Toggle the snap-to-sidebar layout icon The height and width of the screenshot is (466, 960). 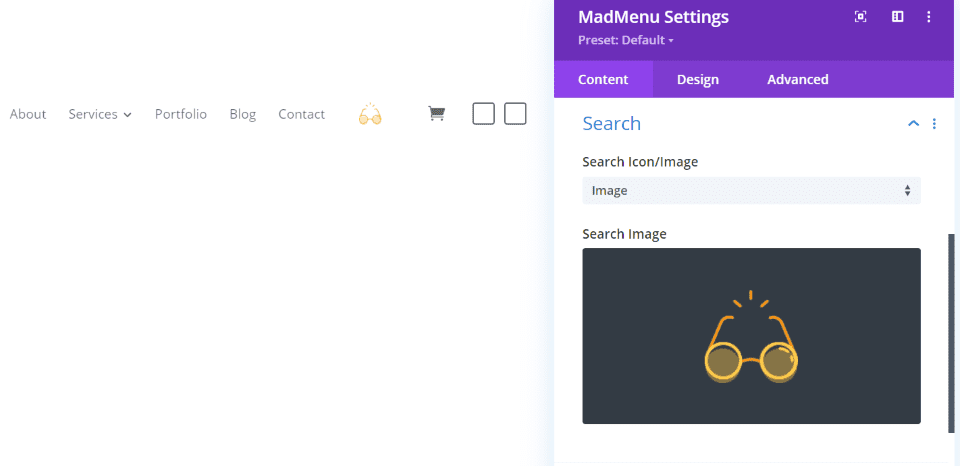[x=898, y=17]
